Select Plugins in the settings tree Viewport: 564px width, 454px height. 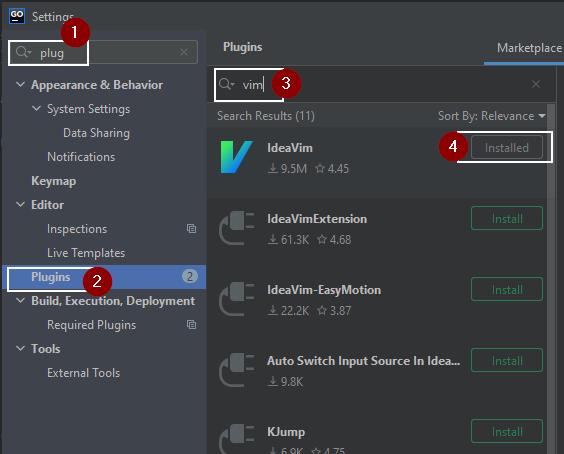(x=104, y=277)
